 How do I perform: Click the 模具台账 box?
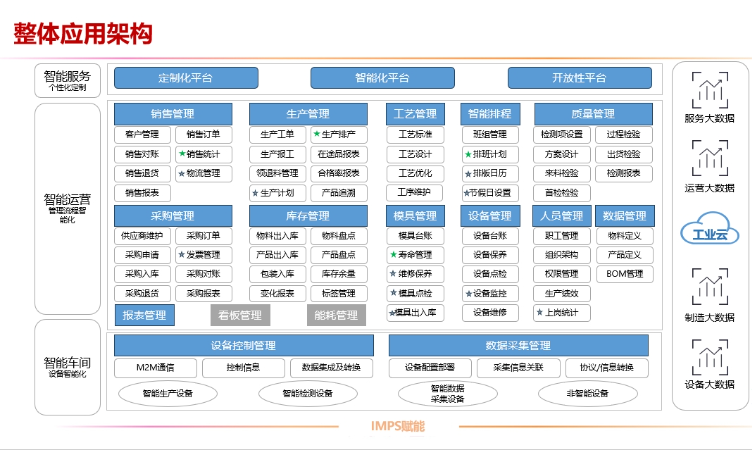point(415,236)
